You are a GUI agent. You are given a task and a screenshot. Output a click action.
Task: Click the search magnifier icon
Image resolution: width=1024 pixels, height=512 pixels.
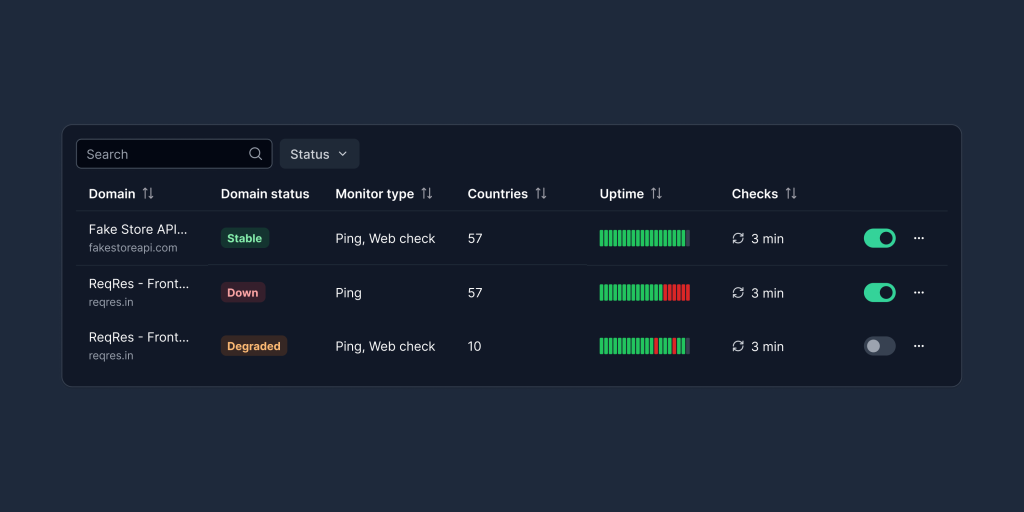pos(256,154)
